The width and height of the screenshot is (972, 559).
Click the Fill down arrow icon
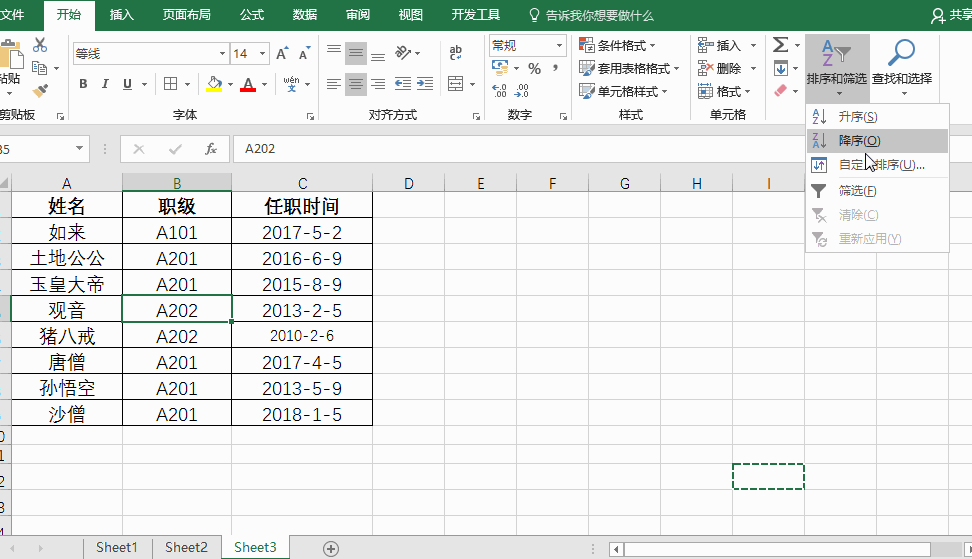tap(780, 68)
